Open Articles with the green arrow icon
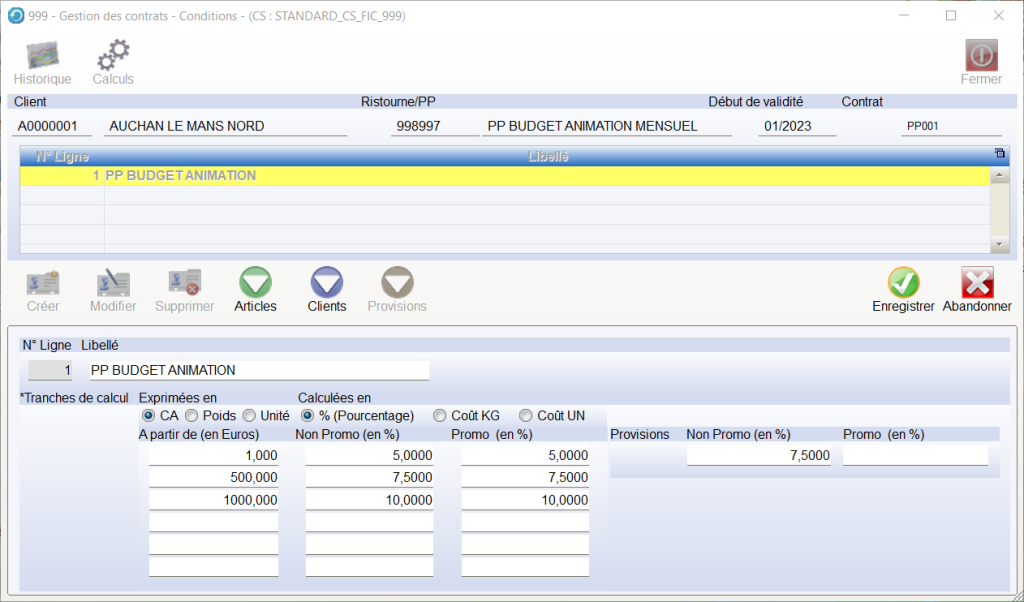The image size is (1024, 602). coord(255,283)
